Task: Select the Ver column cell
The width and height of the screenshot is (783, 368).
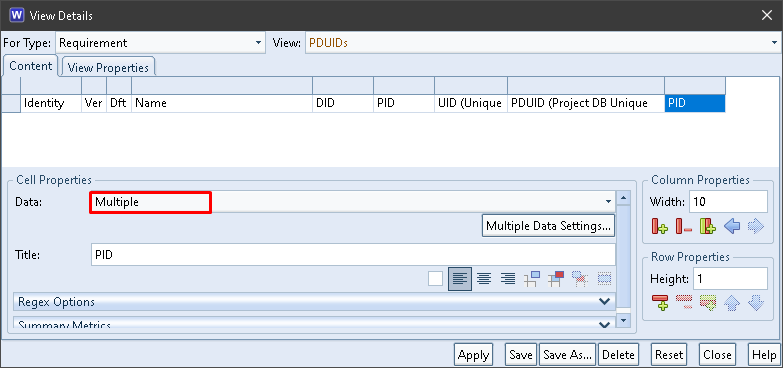Action: pyautogui.click(x=94, y=103)
